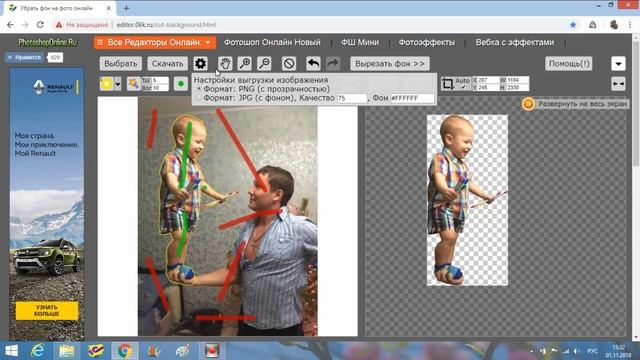Click the crop W width field
This screenshot has height=360, width=640.
(x=517, y=80)
